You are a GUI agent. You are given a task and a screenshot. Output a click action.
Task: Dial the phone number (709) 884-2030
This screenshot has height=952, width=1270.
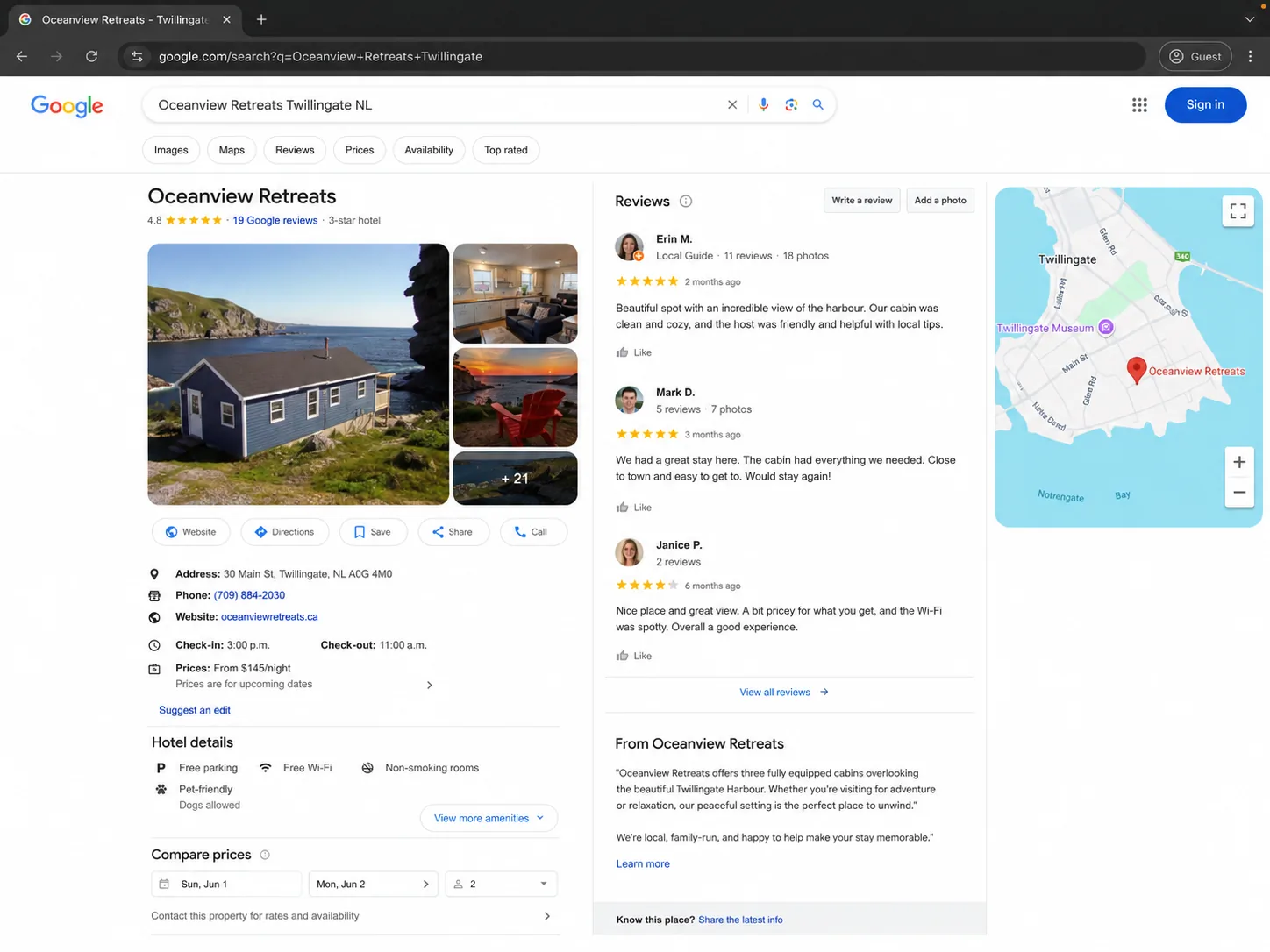click(x=249, y=595)
